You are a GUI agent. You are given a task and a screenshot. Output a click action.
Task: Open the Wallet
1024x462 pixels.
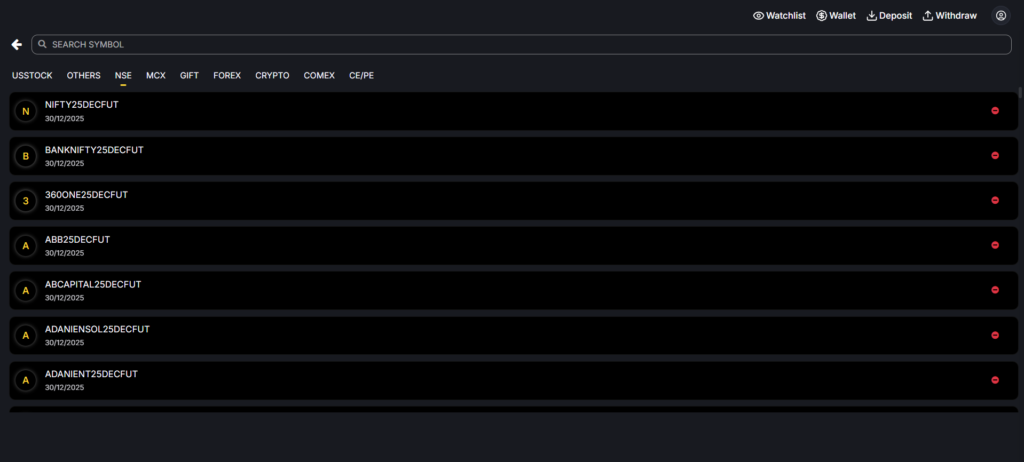point(835,16)
